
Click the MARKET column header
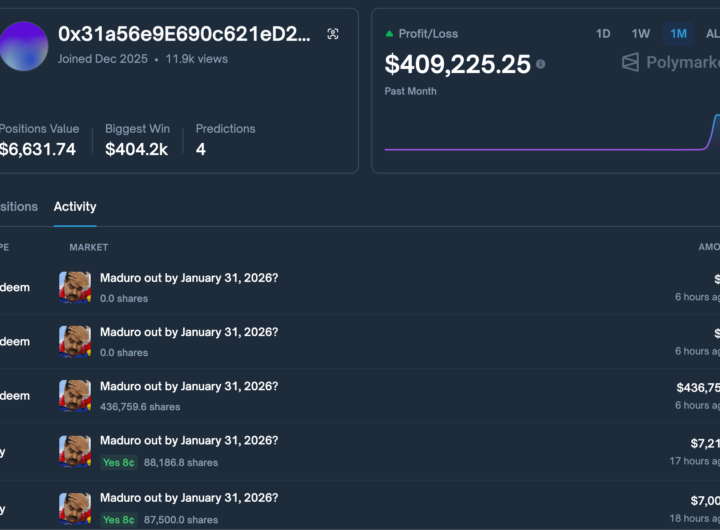(89, 247)
